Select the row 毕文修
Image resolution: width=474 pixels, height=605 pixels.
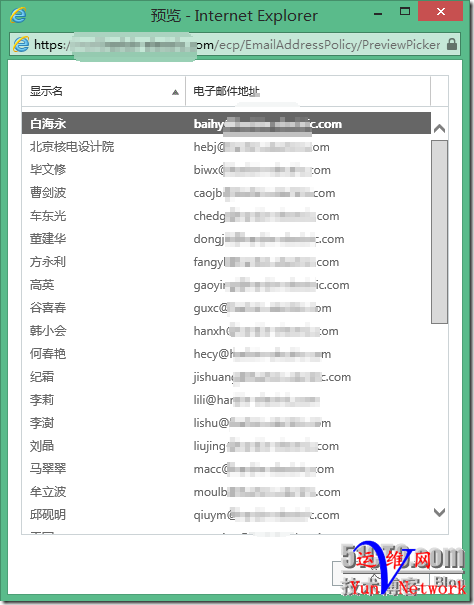pos(226,169)
